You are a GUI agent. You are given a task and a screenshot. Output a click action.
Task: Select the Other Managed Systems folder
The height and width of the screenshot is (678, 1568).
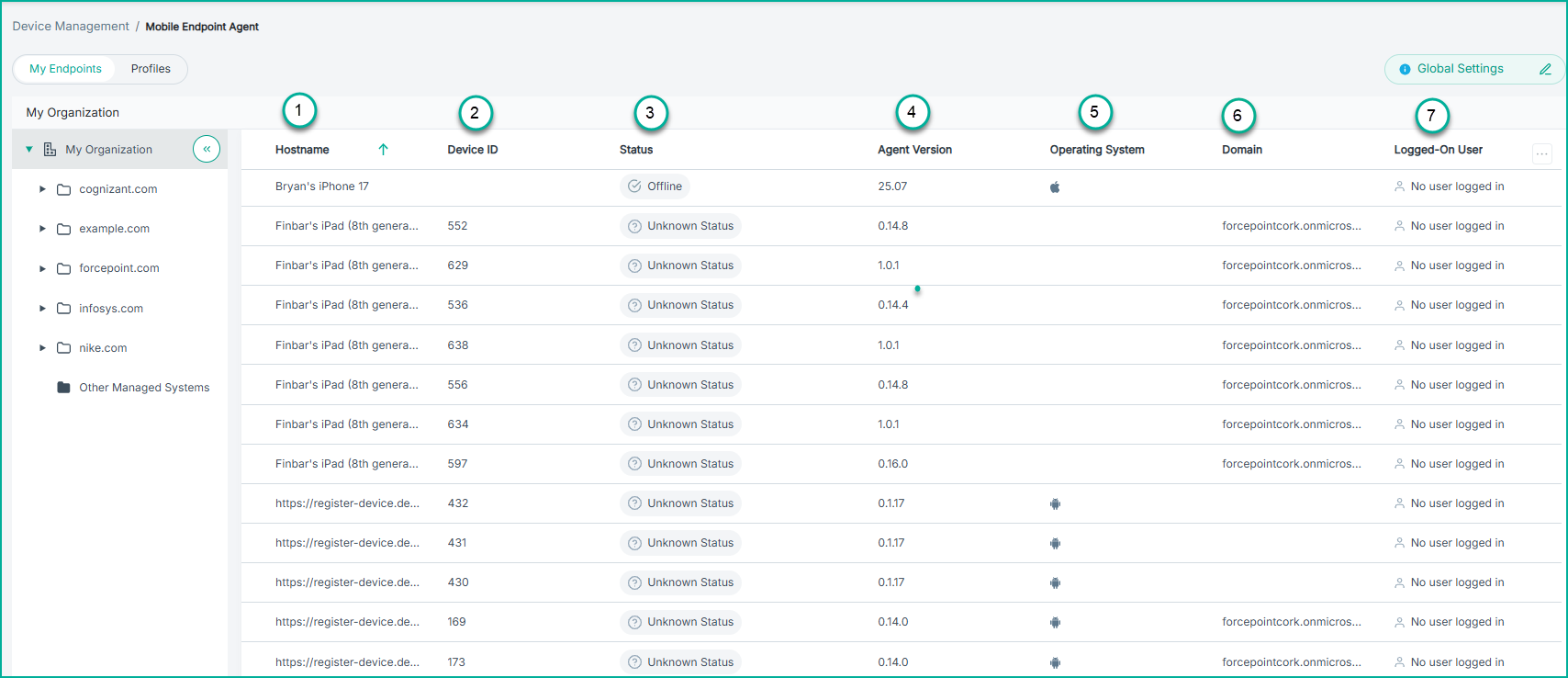tap(144, 388)
